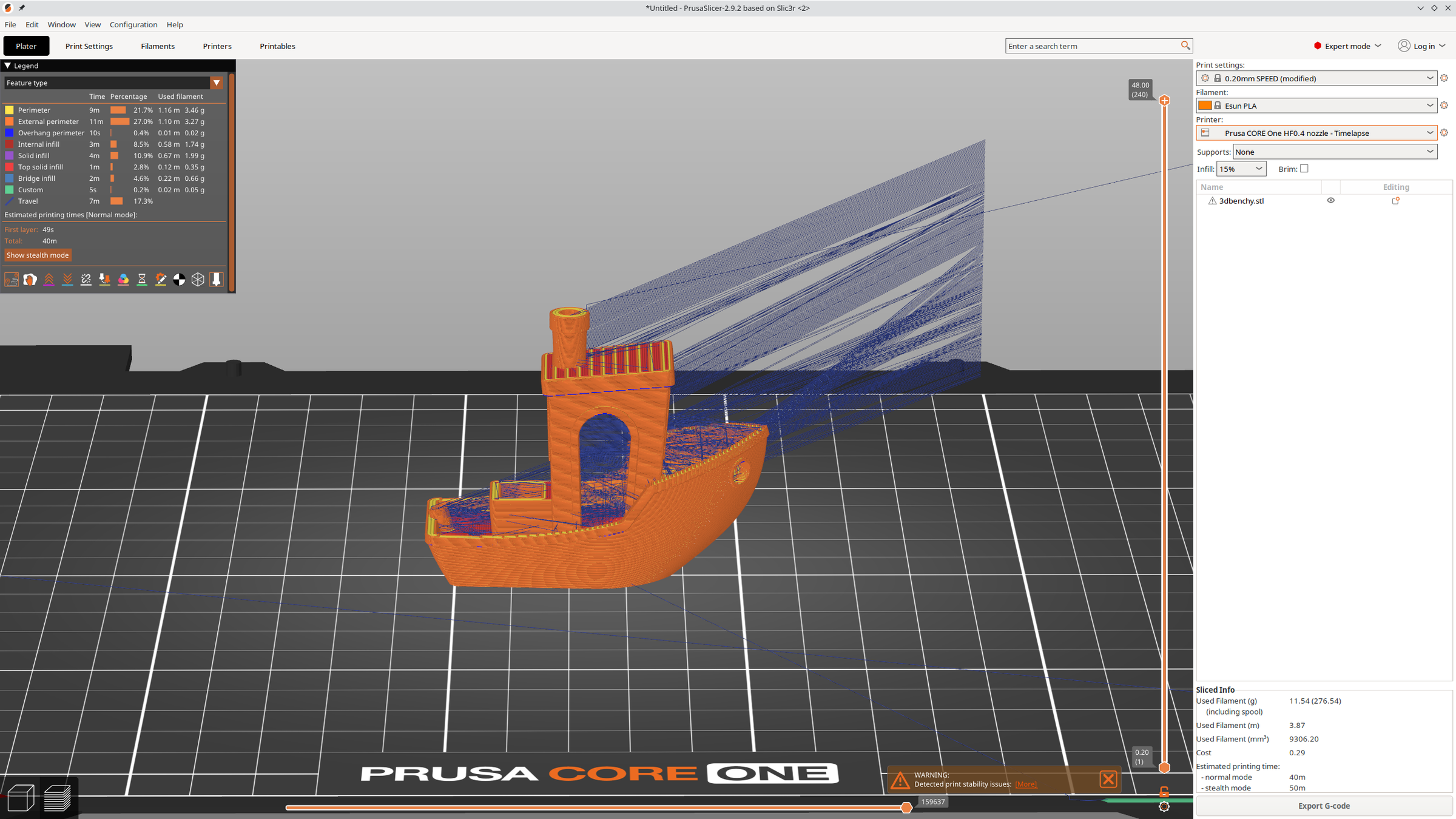Enable the Brim checkbox
The height and width of the screenshot is (819, 1456).
pyautogui.click(x=1304, y=169)
